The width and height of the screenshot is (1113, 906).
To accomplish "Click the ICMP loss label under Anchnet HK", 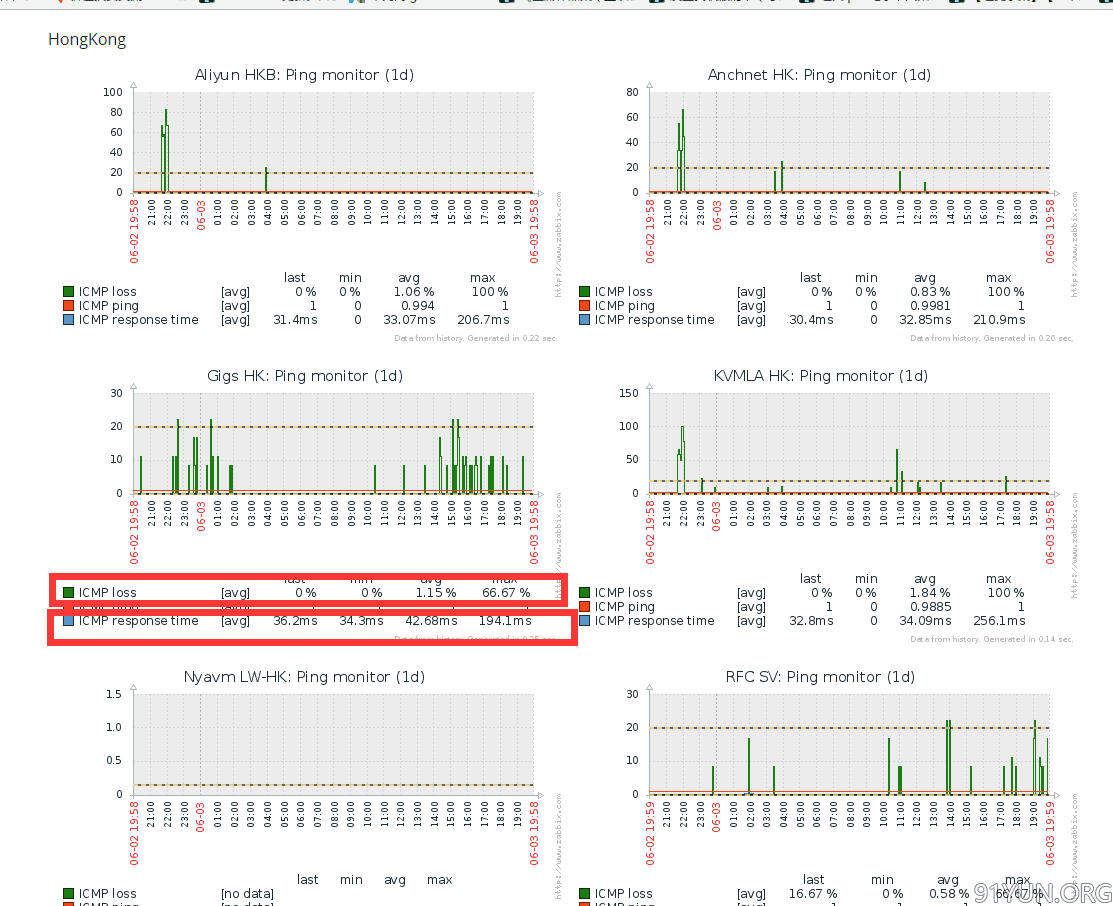I will coord(623,292).
